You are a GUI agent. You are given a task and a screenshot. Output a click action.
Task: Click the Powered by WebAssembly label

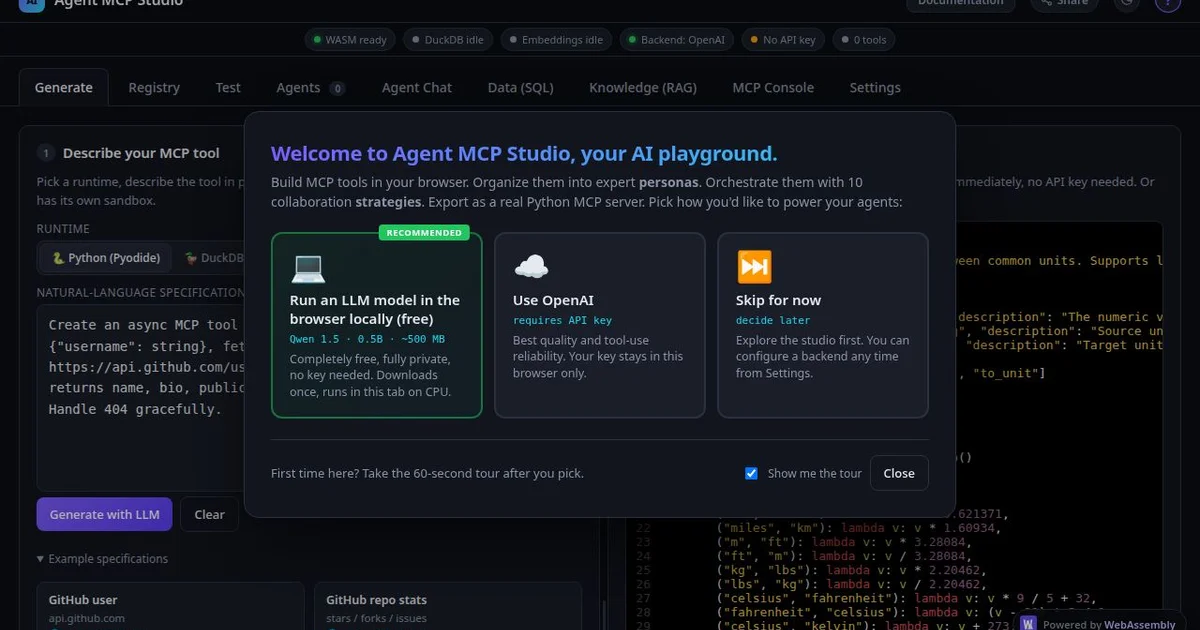pos(1108,624)
